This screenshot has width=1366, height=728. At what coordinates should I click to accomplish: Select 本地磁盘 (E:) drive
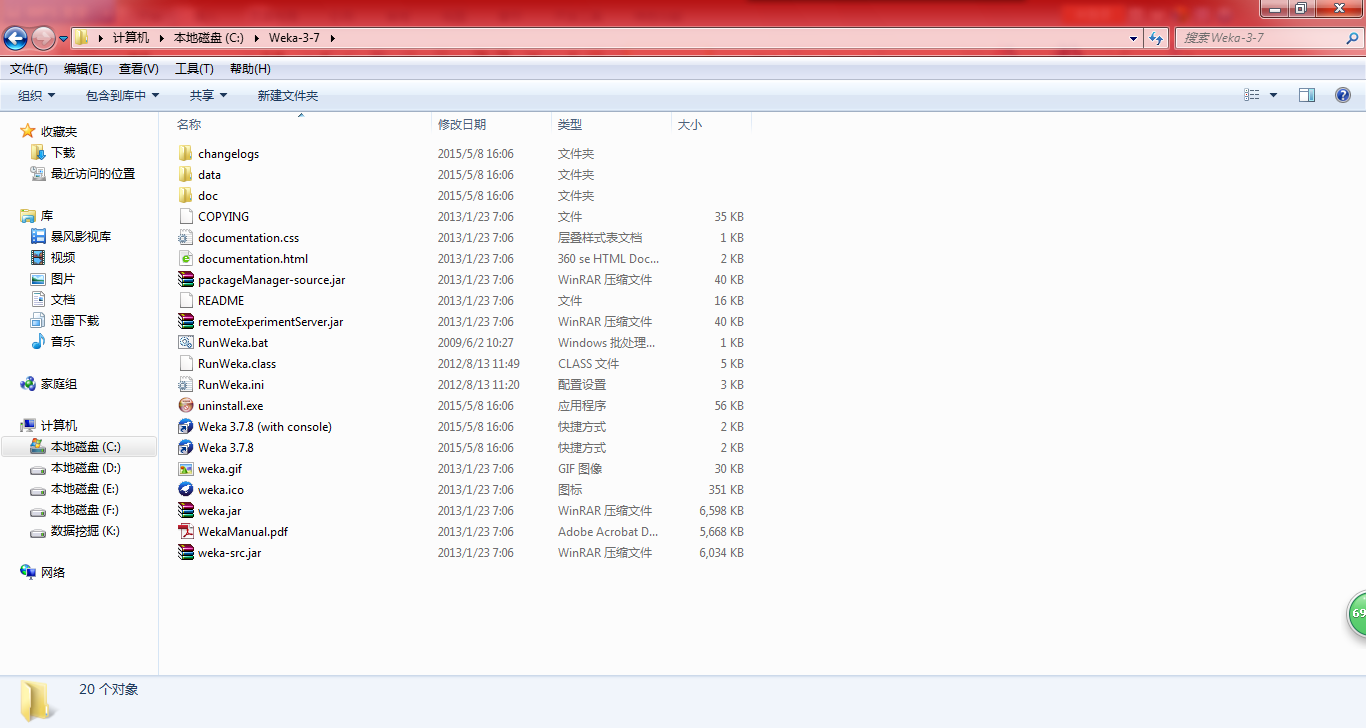[85, 489]
